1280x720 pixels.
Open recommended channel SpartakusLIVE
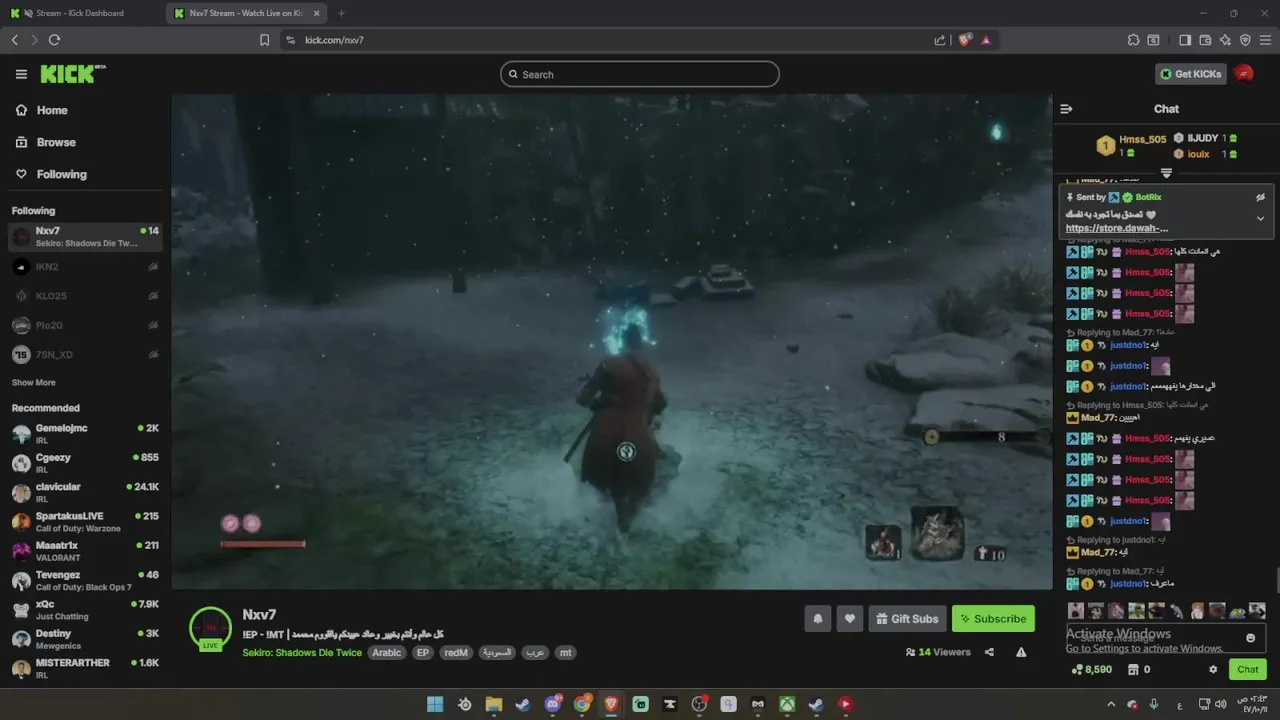85,521
